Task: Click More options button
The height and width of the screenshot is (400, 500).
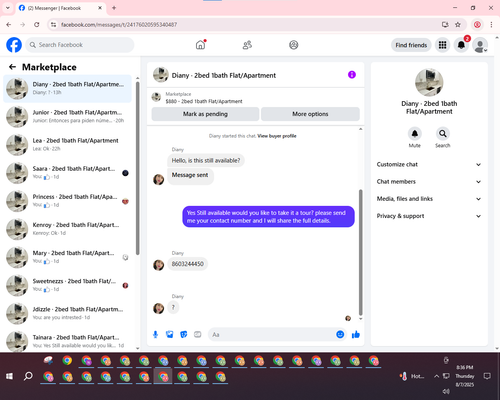Action: [310, 114]
